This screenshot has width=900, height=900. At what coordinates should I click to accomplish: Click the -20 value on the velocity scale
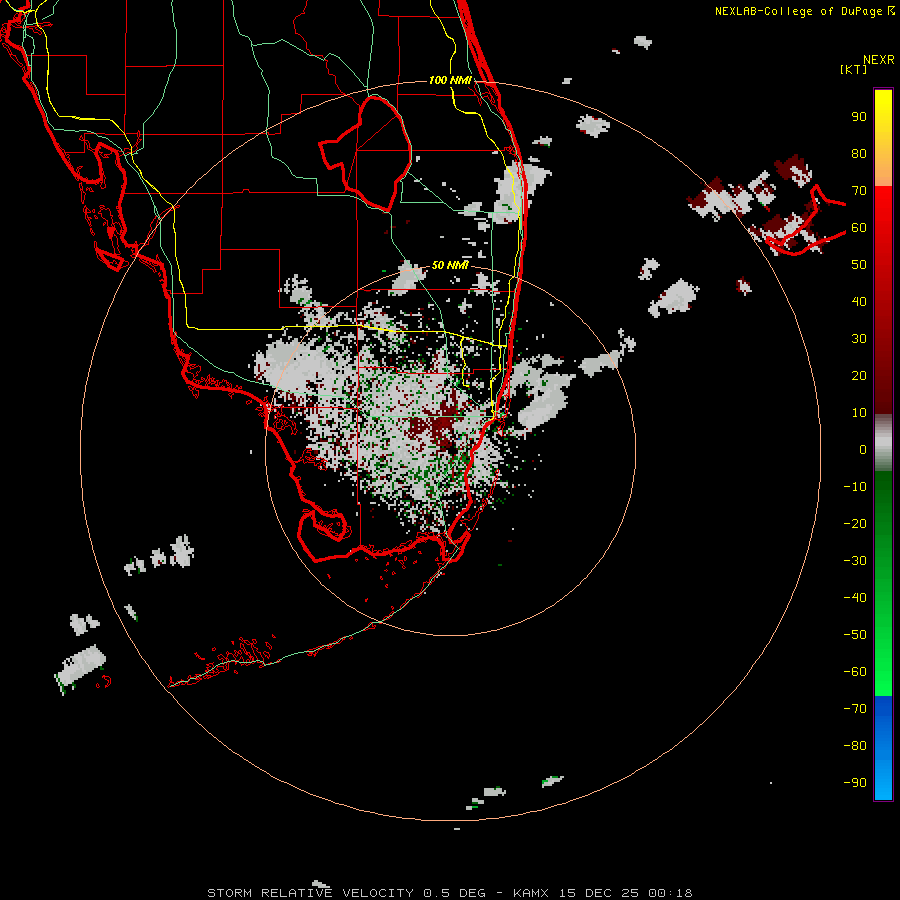[x=855, y=524]
